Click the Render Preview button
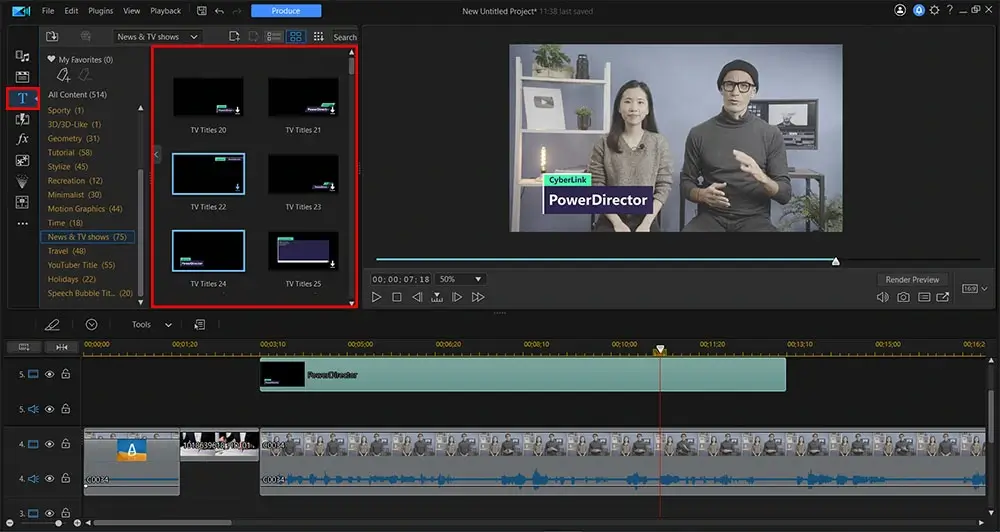Viewport: 1000px width, 532px height. (912, 280)
